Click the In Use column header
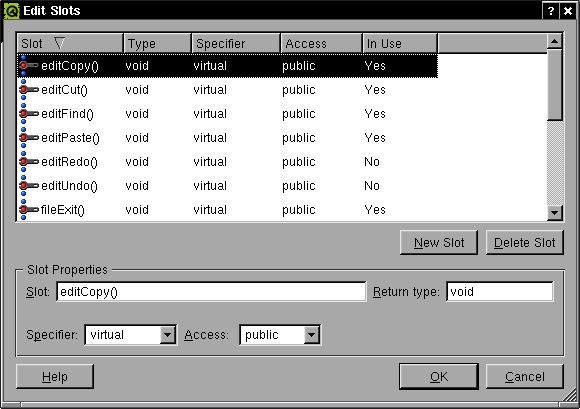This screenshot has height=409, width=580. click(x=400, y=44)
